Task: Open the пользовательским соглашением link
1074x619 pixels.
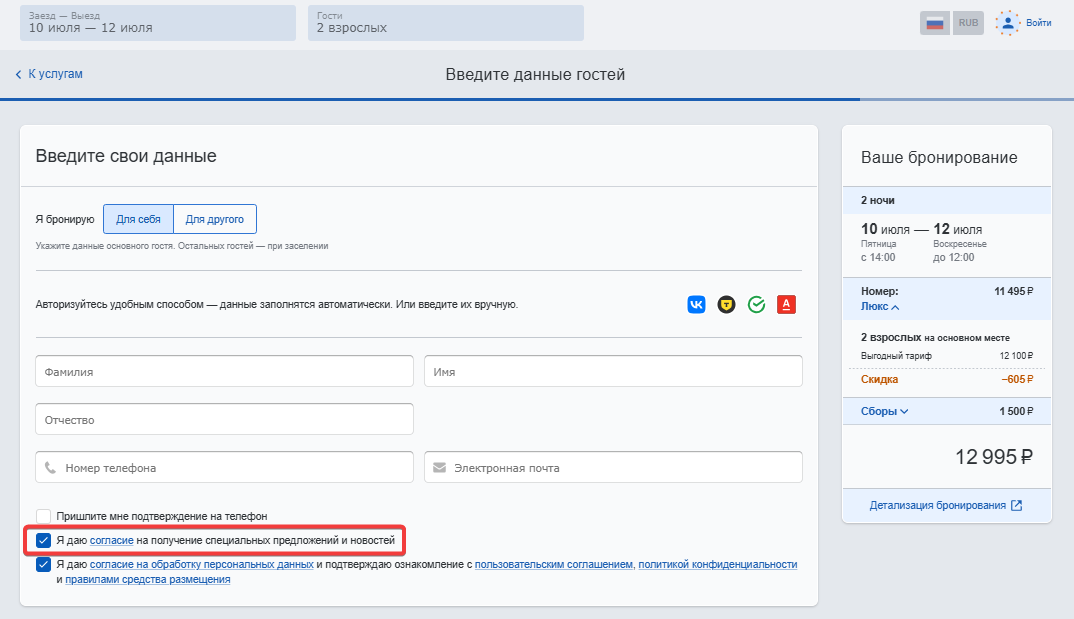Action: coord(554,564)
